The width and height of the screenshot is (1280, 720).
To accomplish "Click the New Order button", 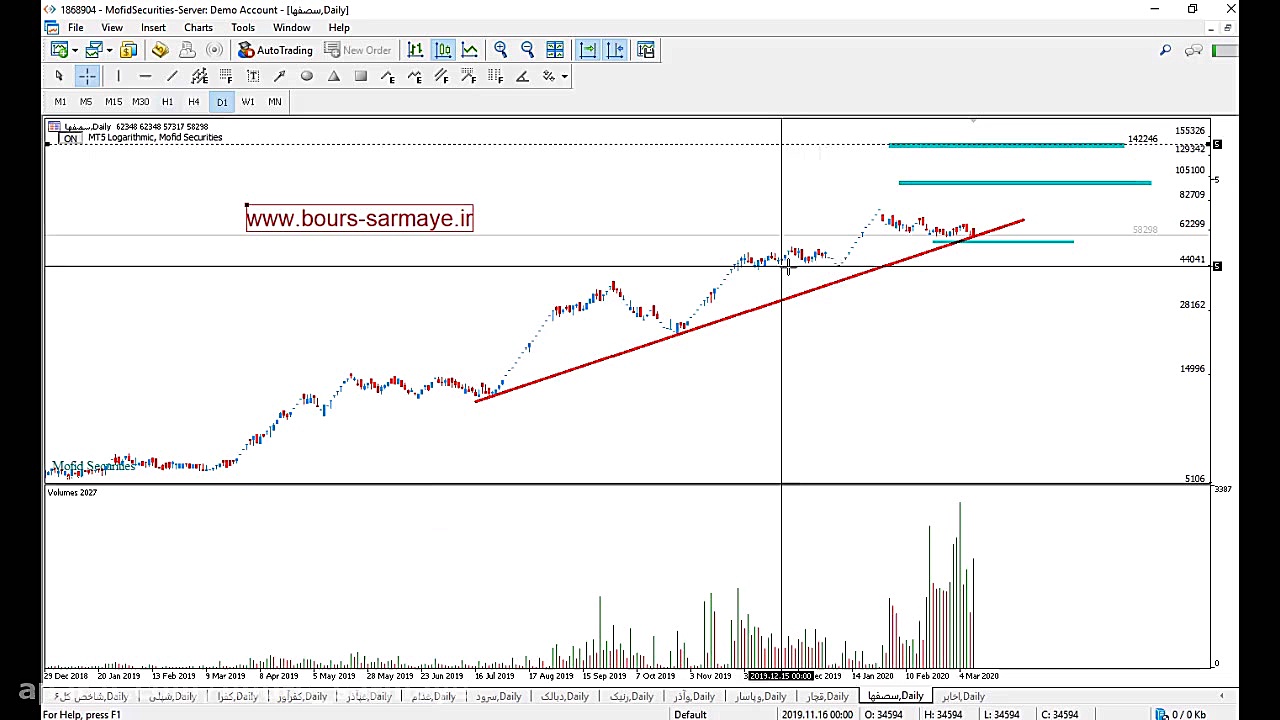I will point(358,50).
